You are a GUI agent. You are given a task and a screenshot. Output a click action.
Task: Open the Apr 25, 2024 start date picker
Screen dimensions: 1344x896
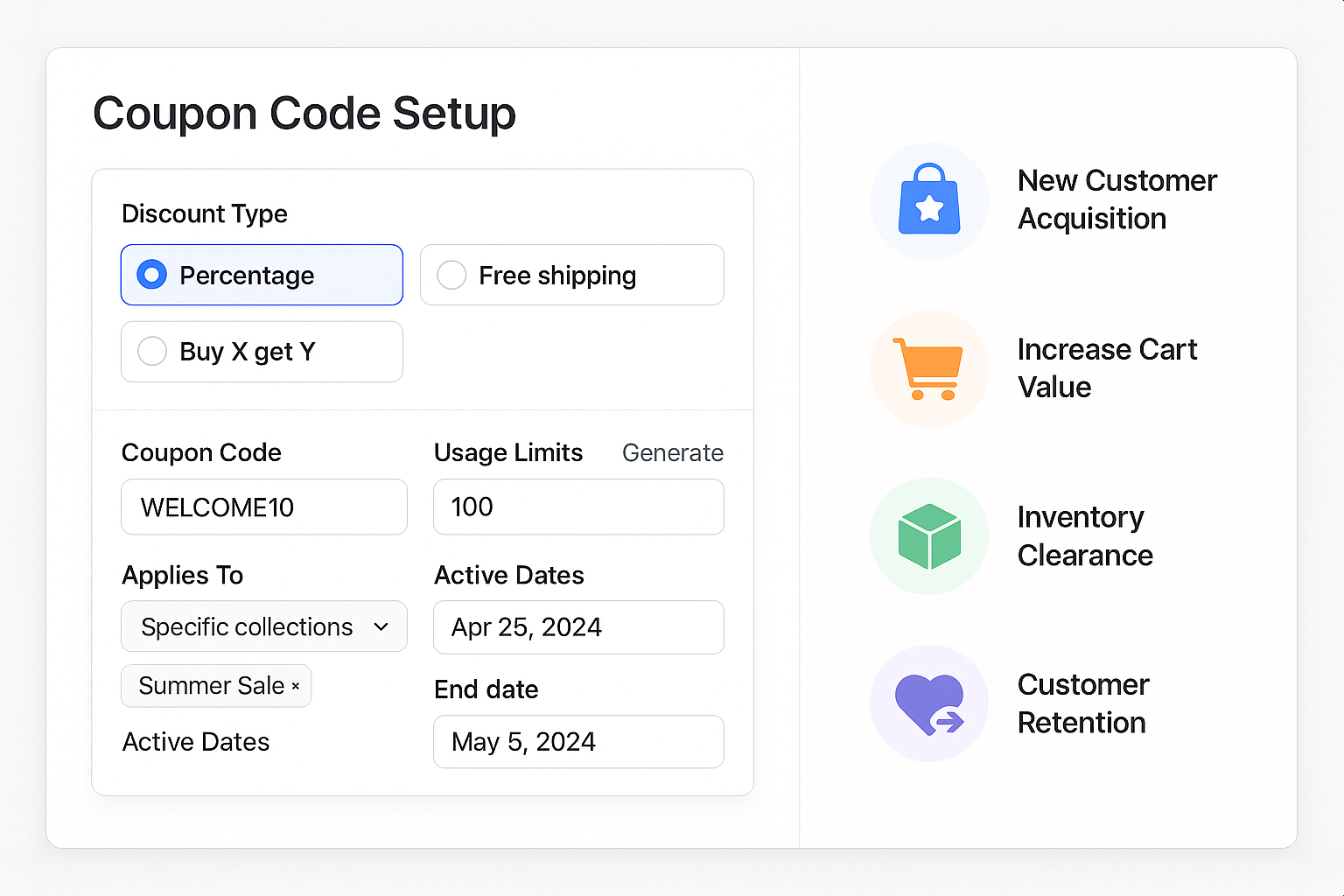pos(577,627)
